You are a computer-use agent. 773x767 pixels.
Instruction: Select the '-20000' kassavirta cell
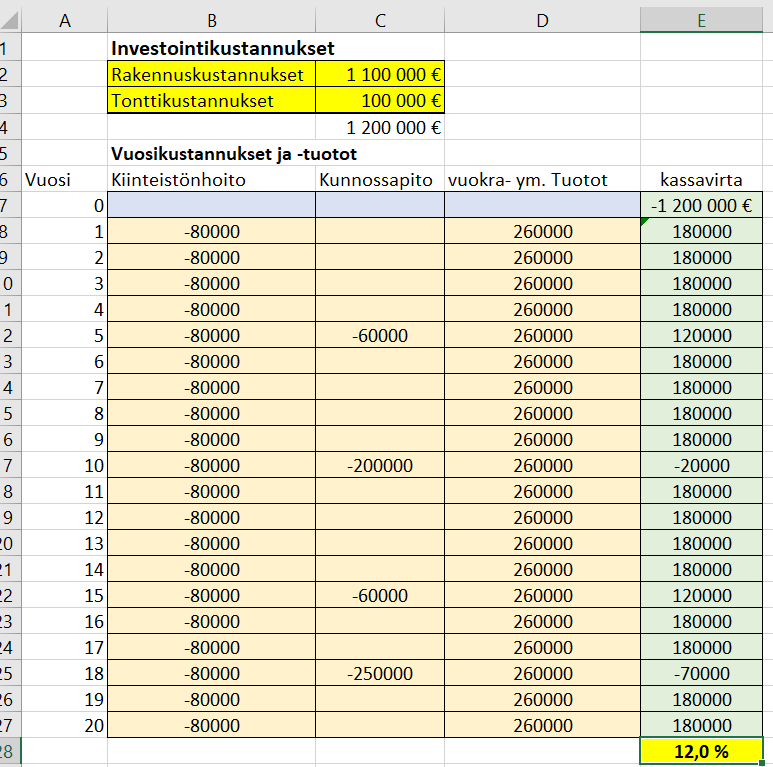(701, 465)
